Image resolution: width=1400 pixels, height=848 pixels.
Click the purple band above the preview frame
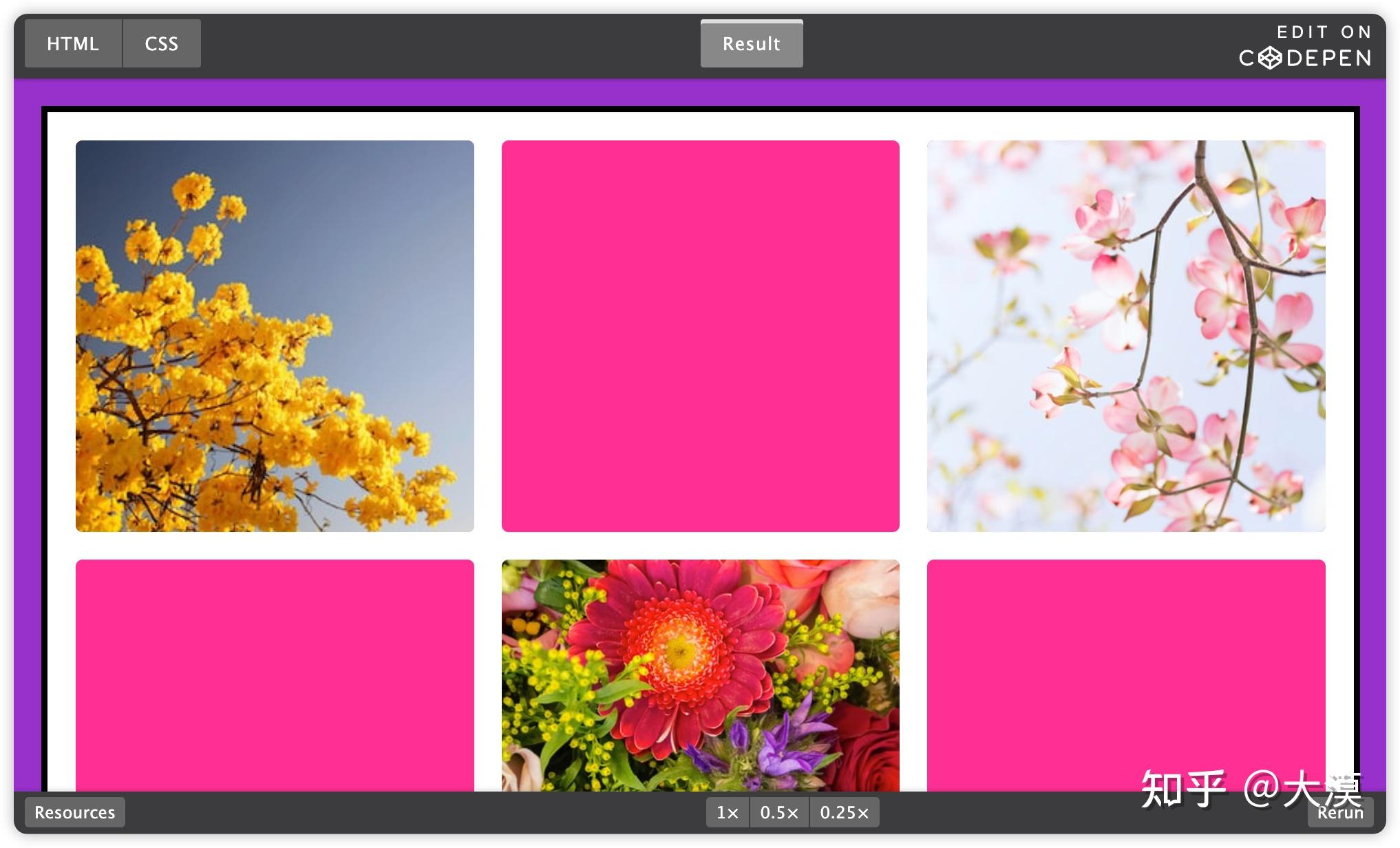(x=700, y=92)
